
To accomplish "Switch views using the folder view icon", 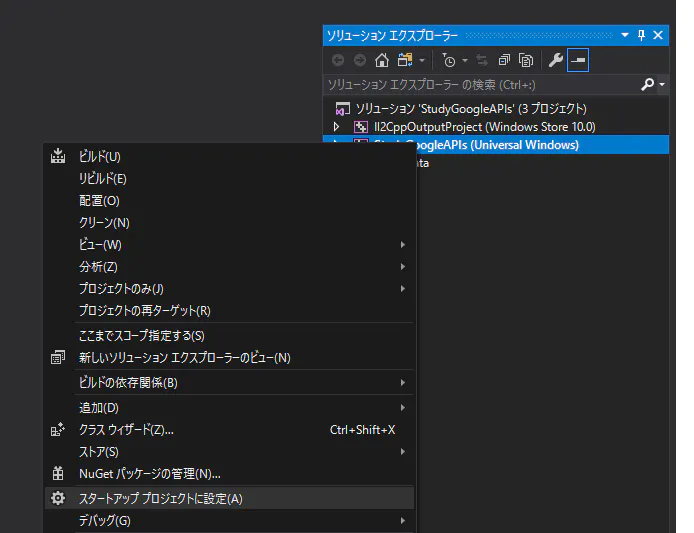I will click(405, 60).
